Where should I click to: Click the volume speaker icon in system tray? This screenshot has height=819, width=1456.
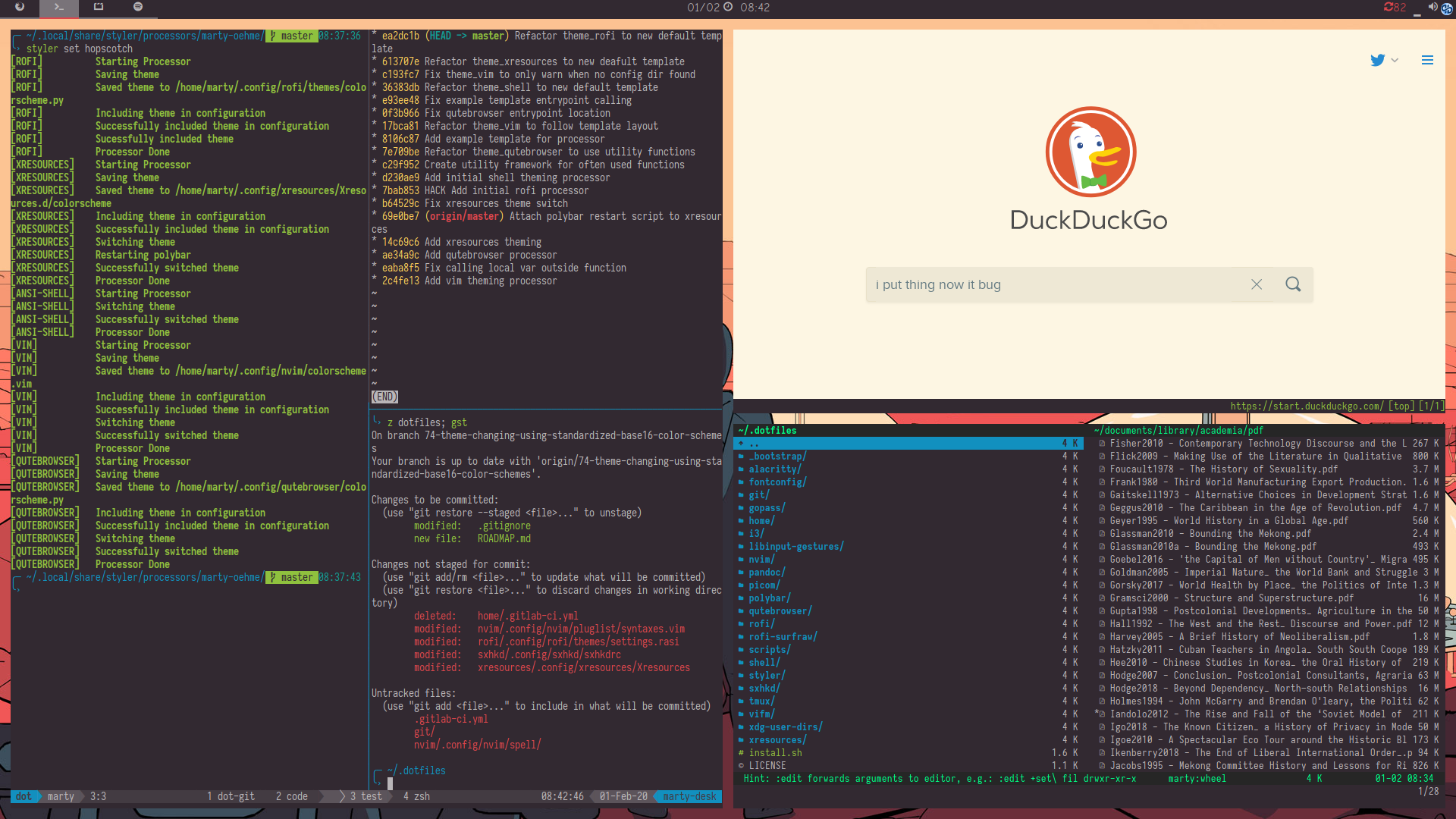[1432, 7]
